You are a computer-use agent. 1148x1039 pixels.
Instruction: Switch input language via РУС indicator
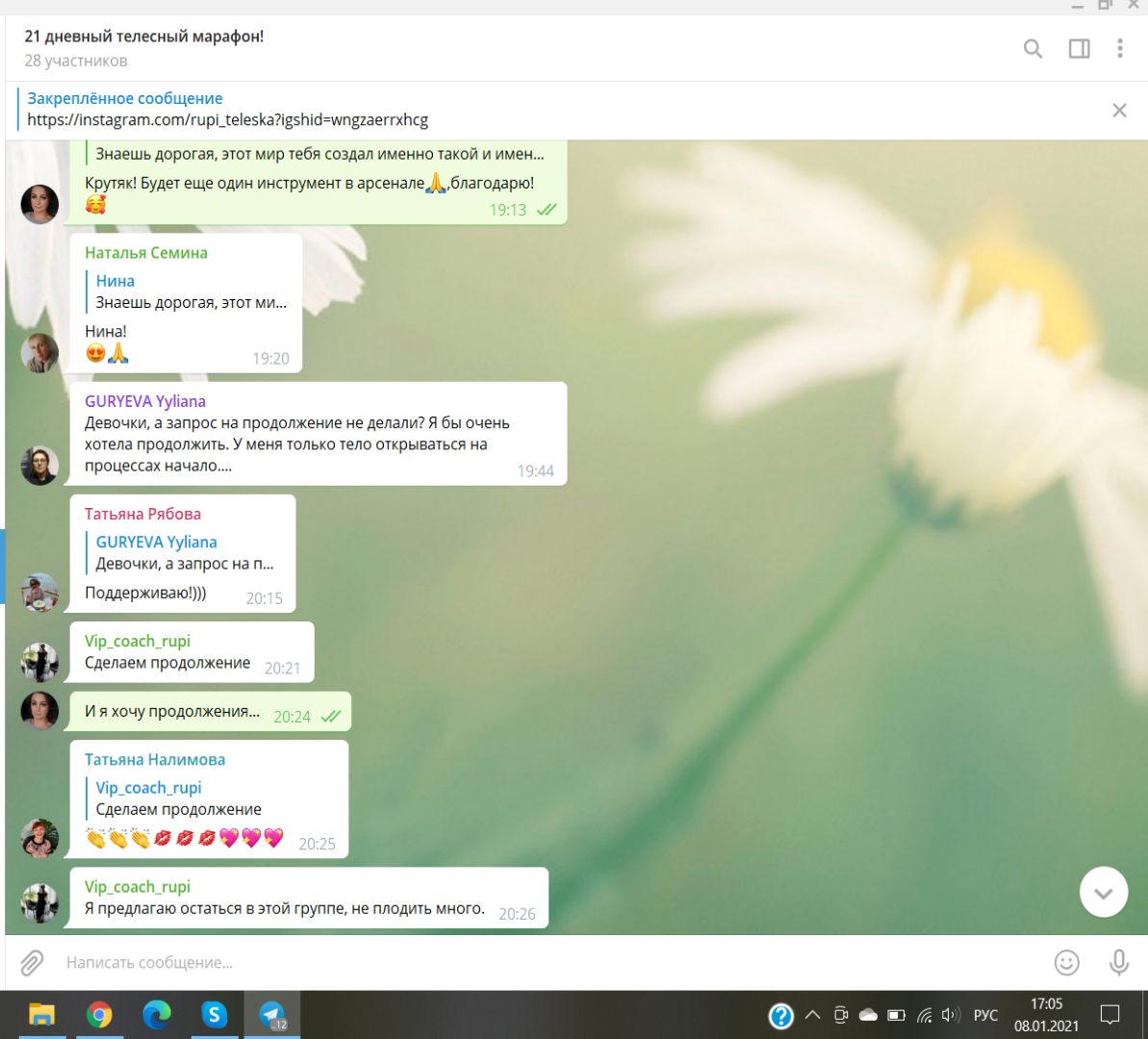[x=985, y=1015]
